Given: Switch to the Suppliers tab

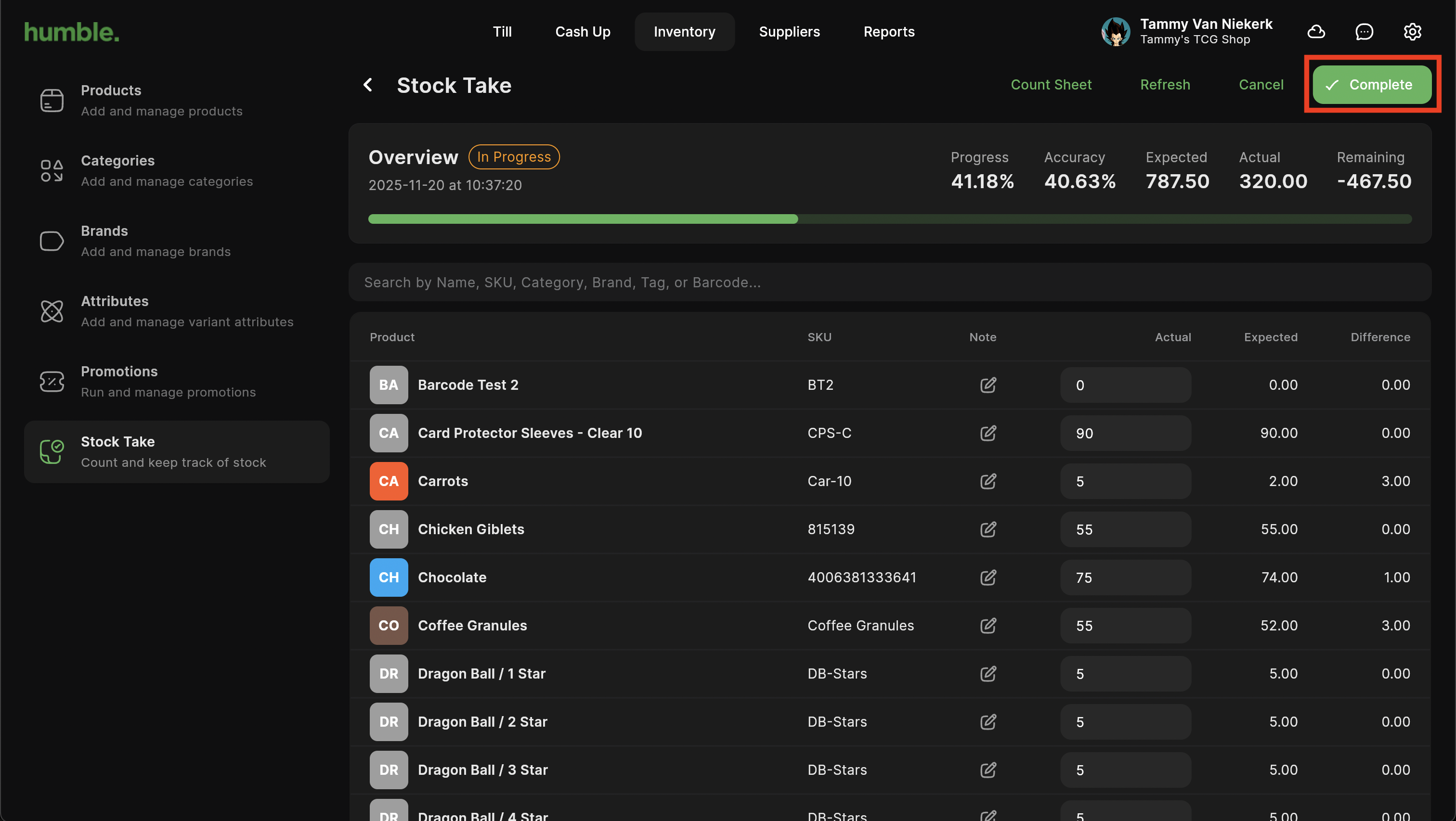Looking at the screenshot, I should (789, 32).
